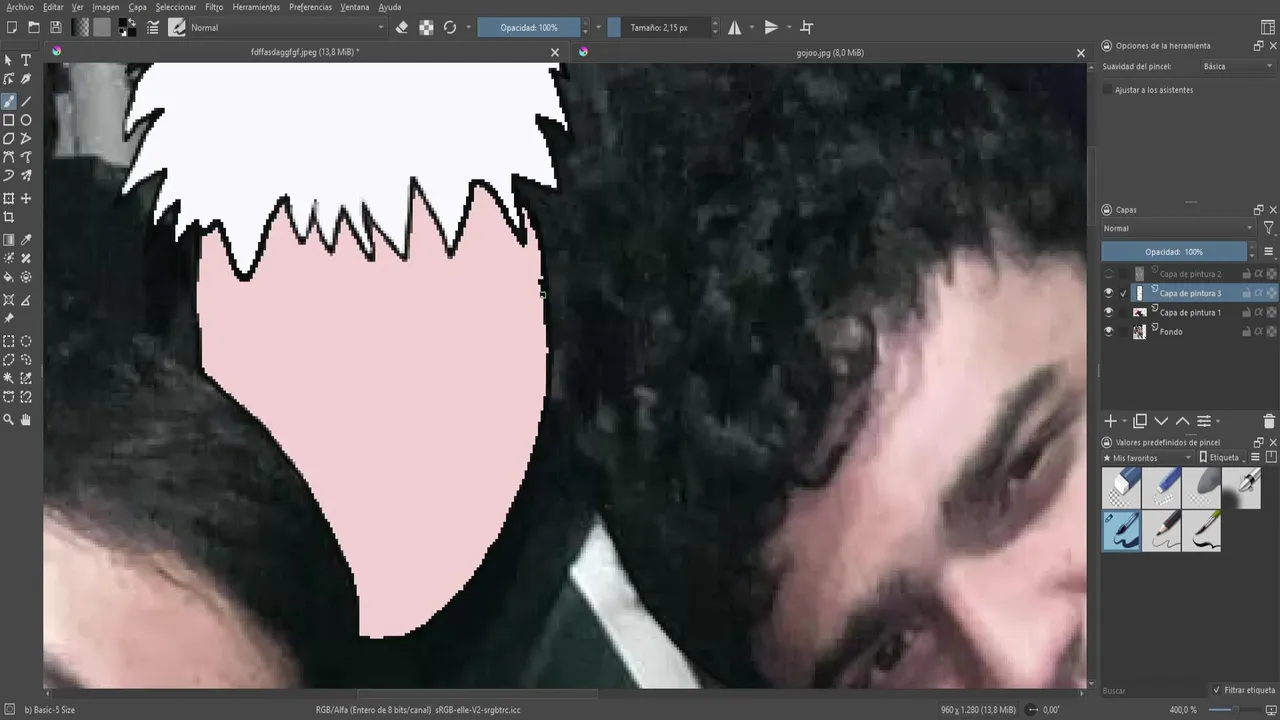Screen dimensions: 1280x720
Task: Open the layer filter funnel
Action: click(1269, 229)
